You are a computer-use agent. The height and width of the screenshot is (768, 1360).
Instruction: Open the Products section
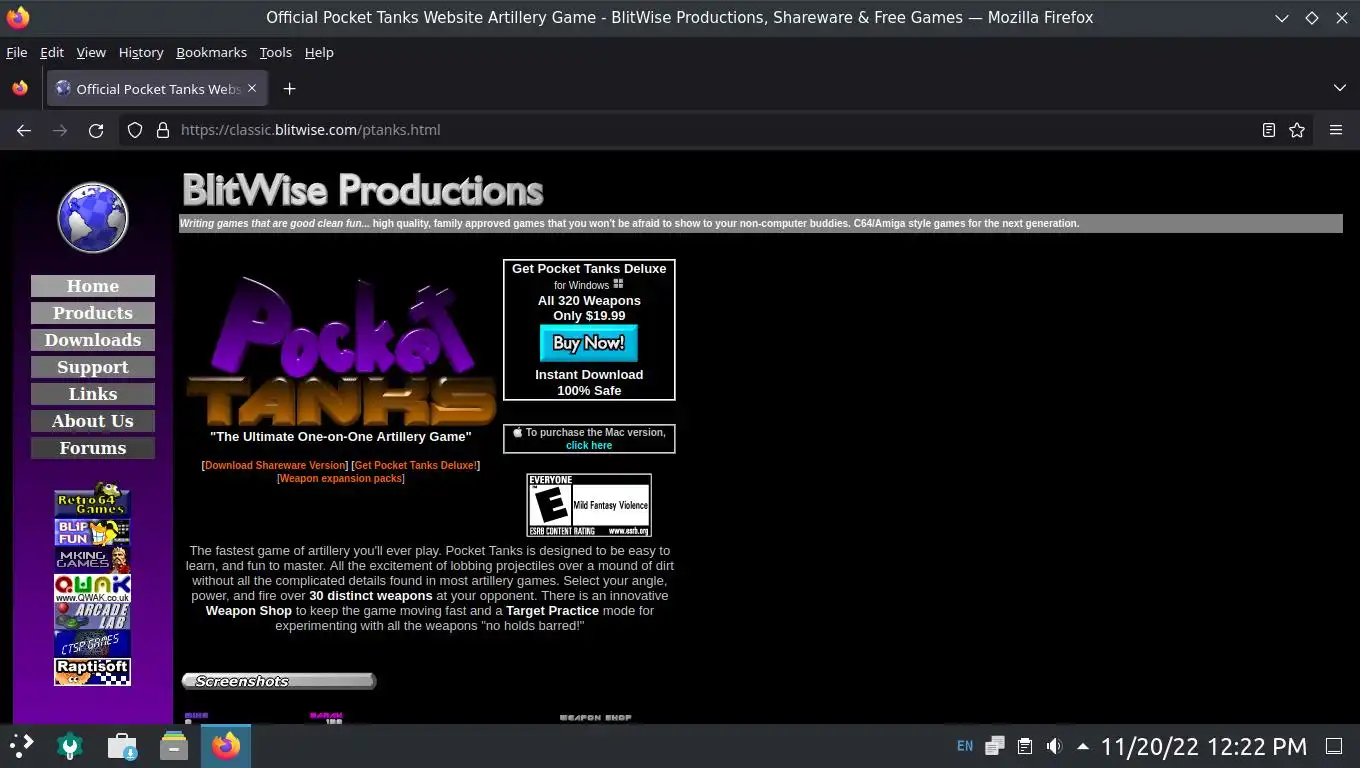click(93, 313)
